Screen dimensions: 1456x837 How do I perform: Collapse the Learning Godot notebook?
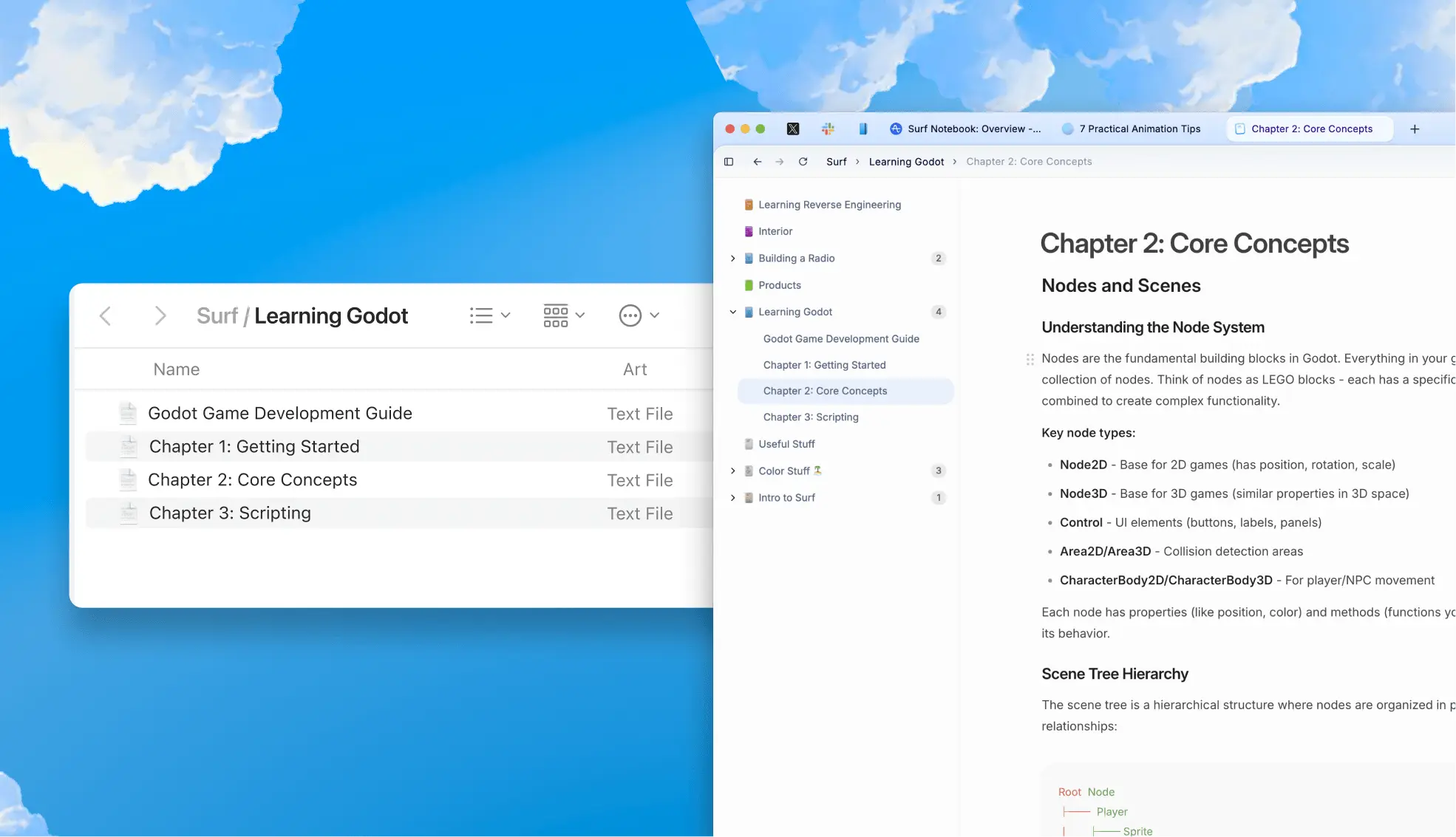click(732, 312)
